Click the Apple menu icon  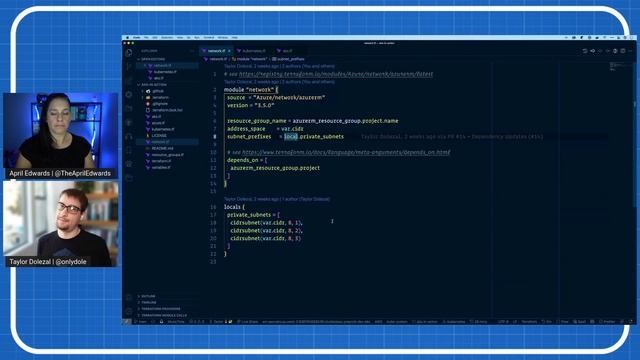(x=127, y=38)
